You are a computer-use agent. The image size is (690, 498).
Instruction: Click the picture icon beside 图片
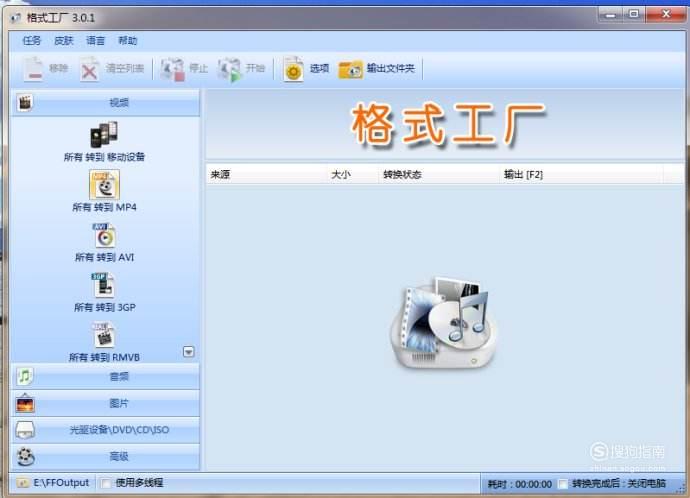(25, 403)
